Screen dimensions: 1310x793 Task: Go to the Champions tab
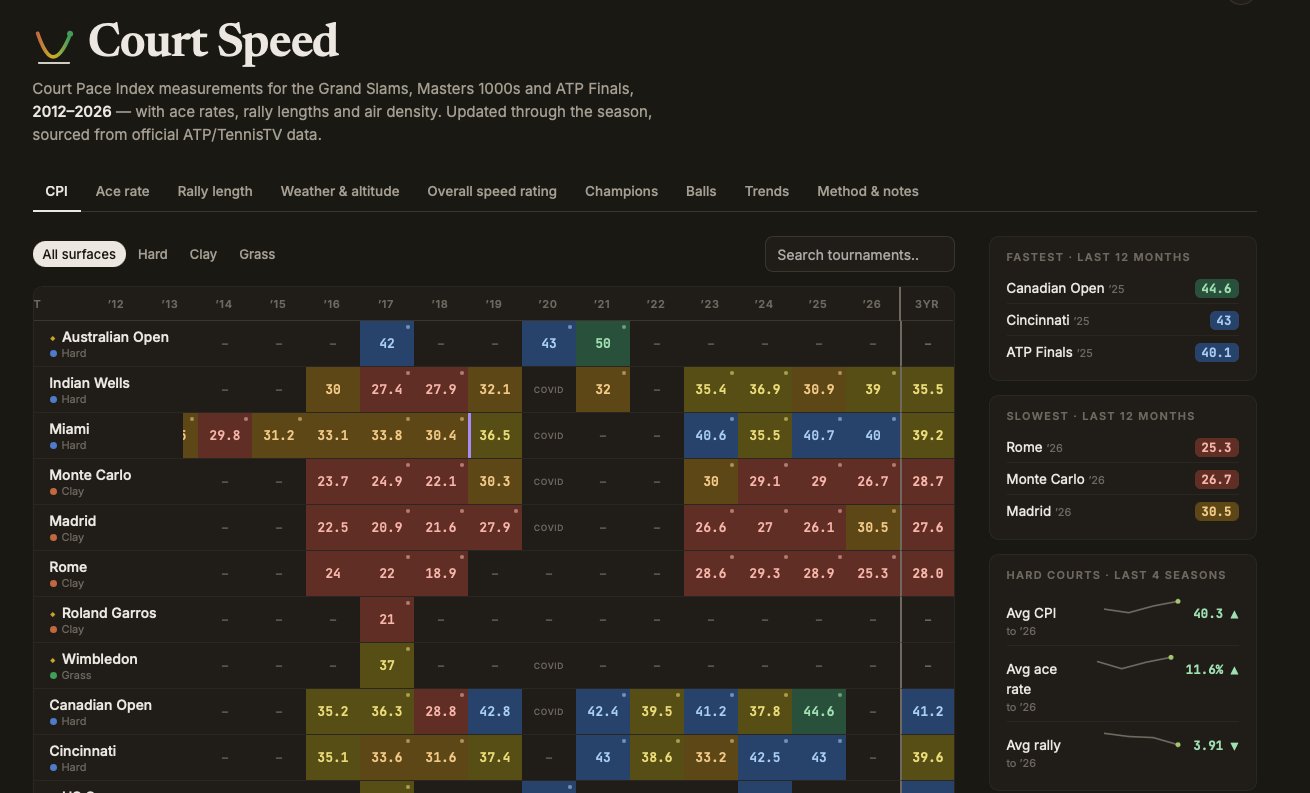click(621, 191)
